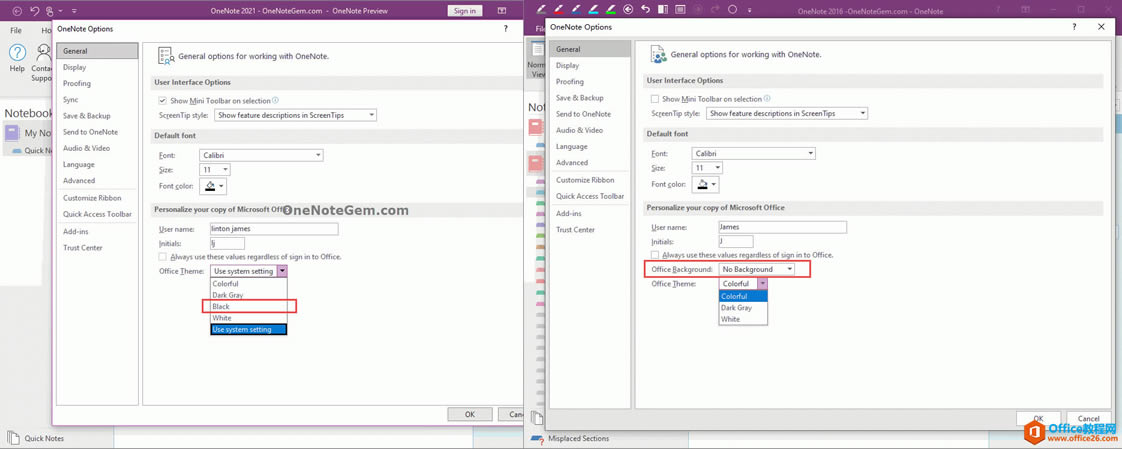Choose Black theme in left Office Theme list
1122x449 pixels.
249,306
